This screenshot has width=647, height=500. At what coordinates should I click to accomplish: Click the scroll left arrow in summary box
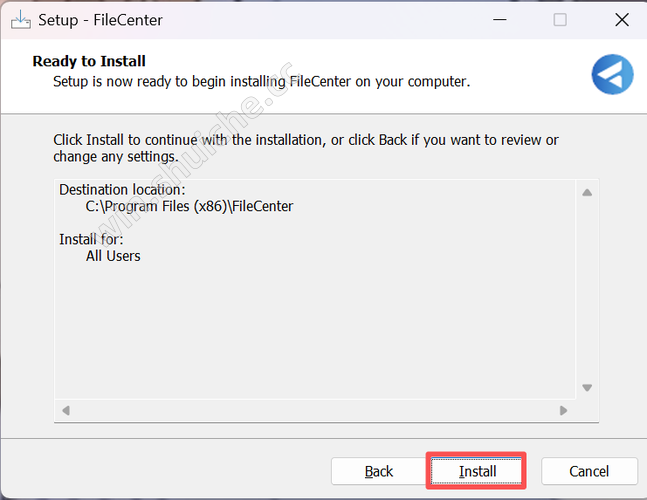pyautogui.click(x=67, y=410)
